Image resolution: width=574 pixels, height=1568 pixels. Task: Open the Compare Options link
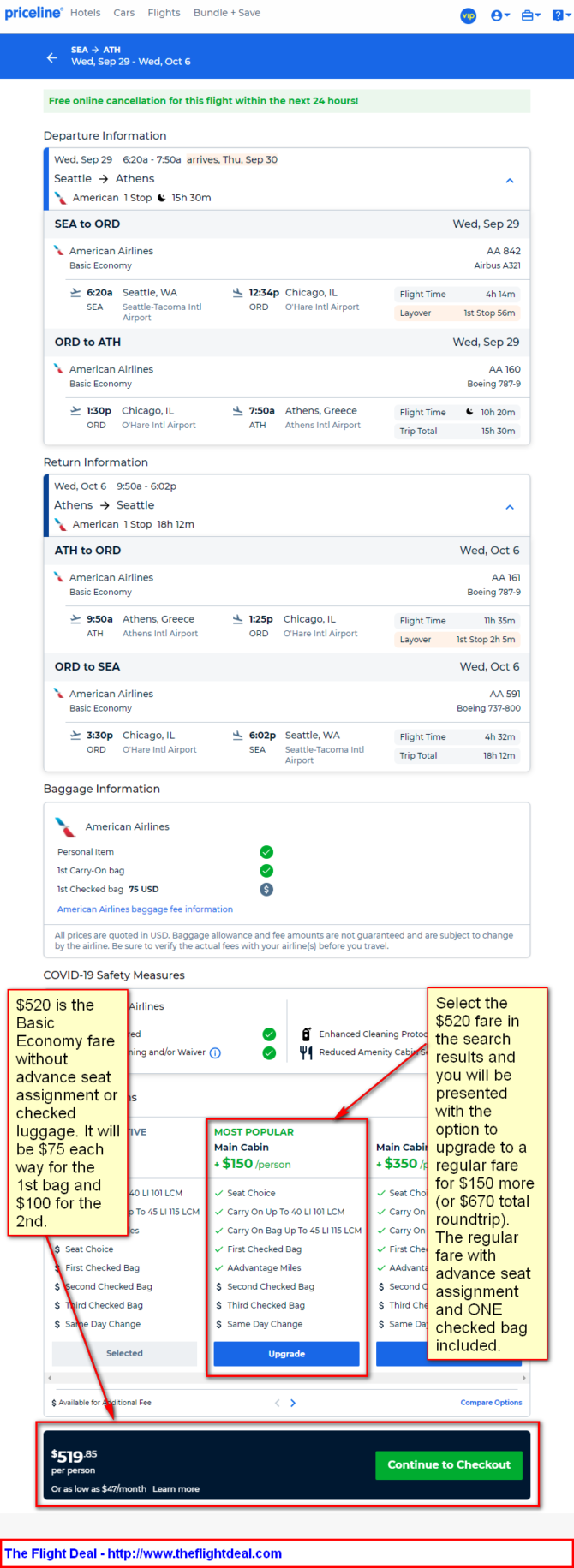click(491, 1403)
